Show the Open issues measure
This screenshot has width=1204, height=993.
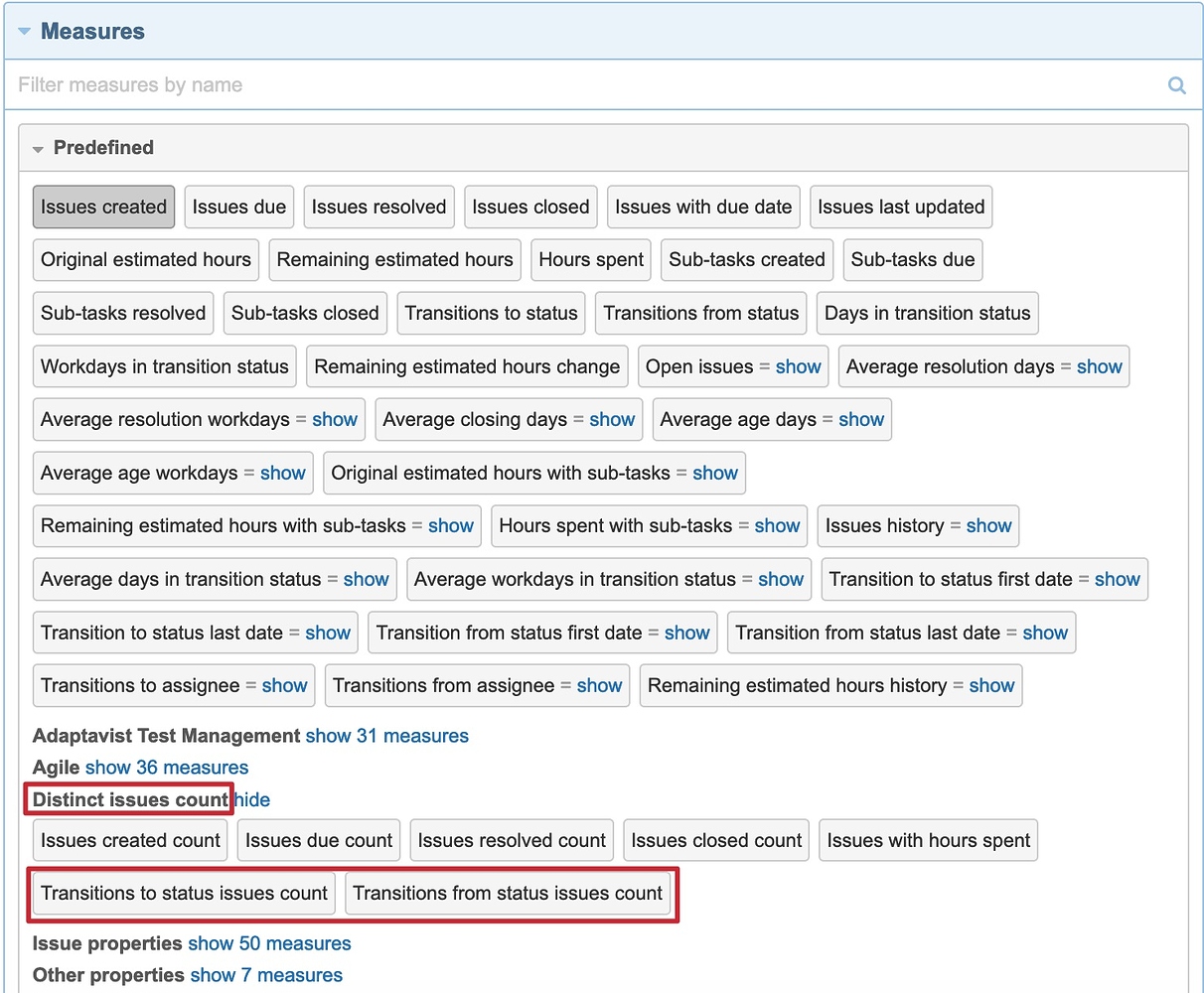[x=799, y=366]
